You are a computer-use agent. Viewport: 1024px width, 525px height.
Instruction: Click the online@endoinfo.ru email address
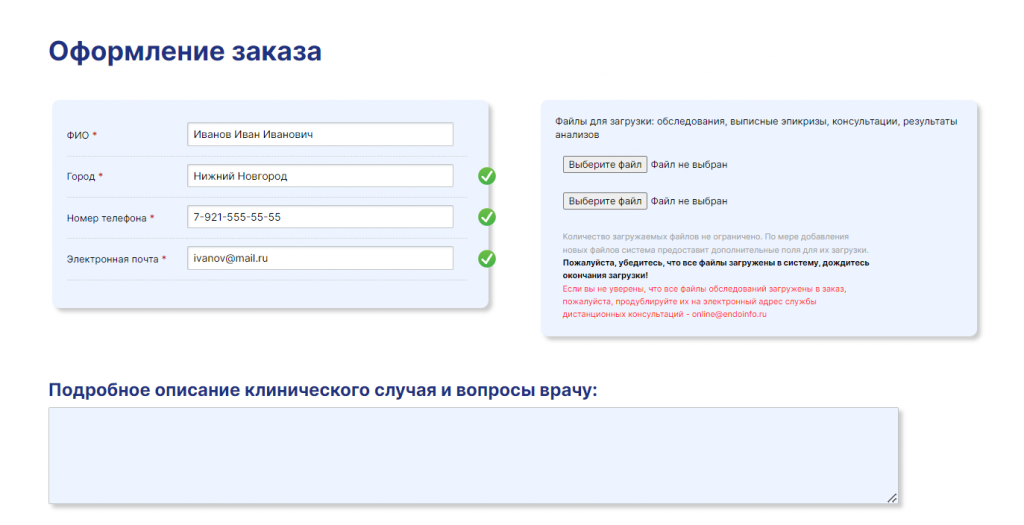[729, 314]
